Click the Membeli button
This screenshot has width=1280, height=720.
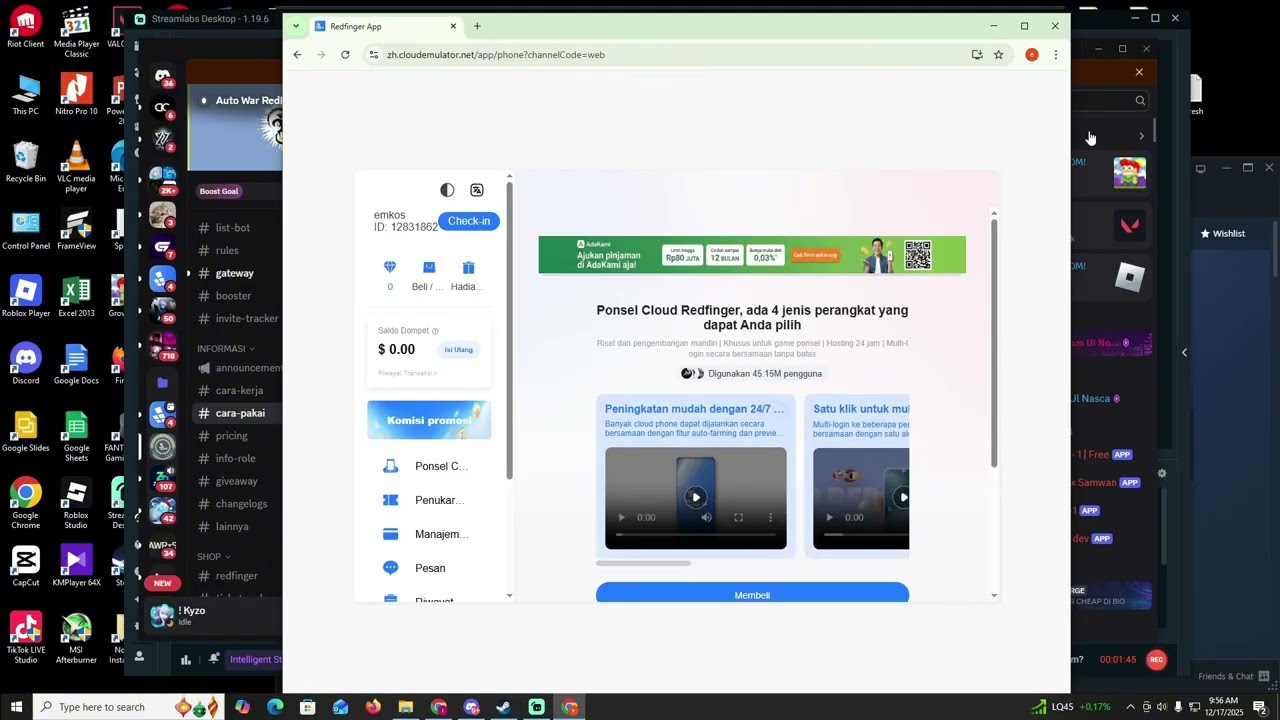pos(752,594)
